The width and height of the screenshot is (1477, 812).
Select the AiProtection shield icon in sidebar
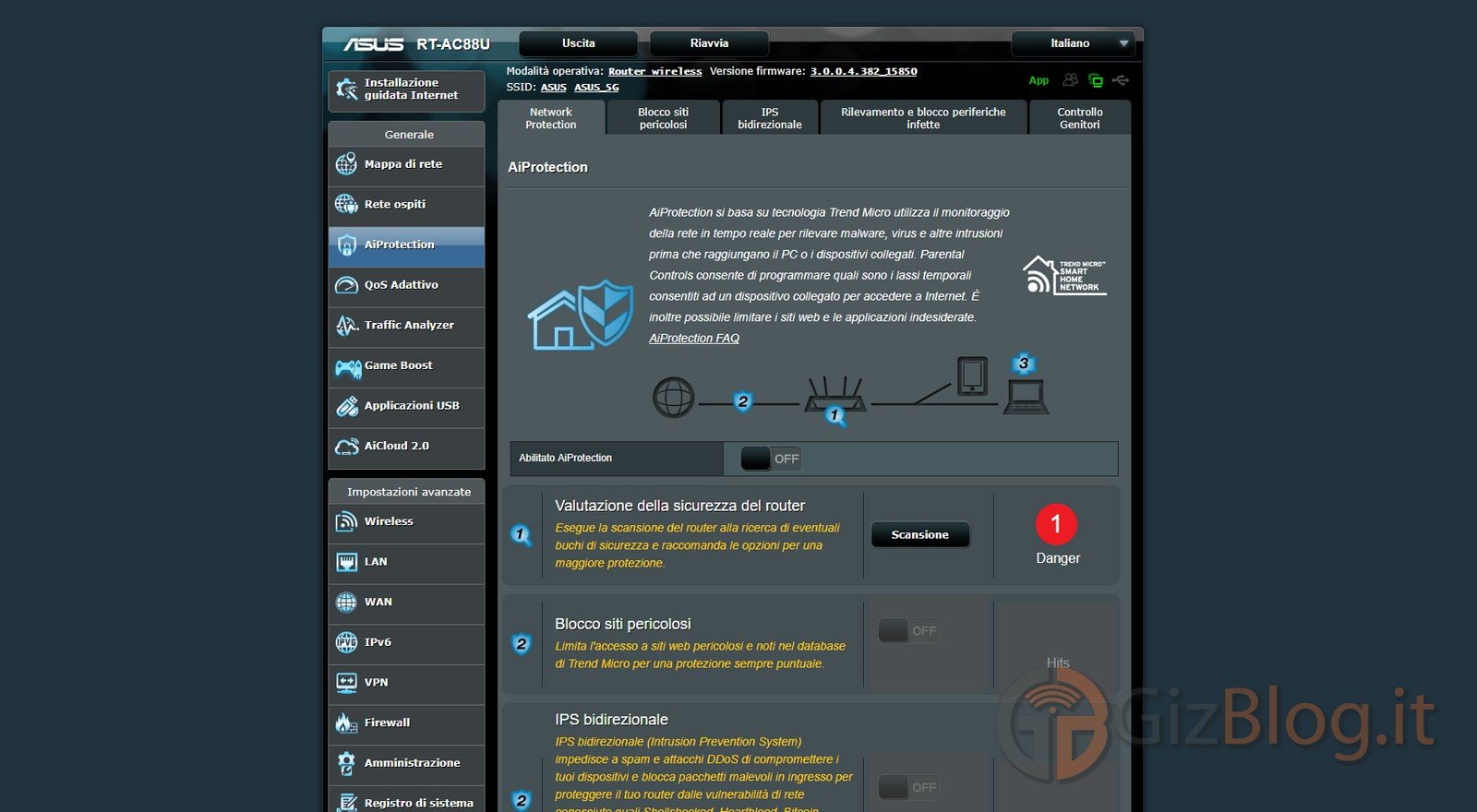click(346, 245)
